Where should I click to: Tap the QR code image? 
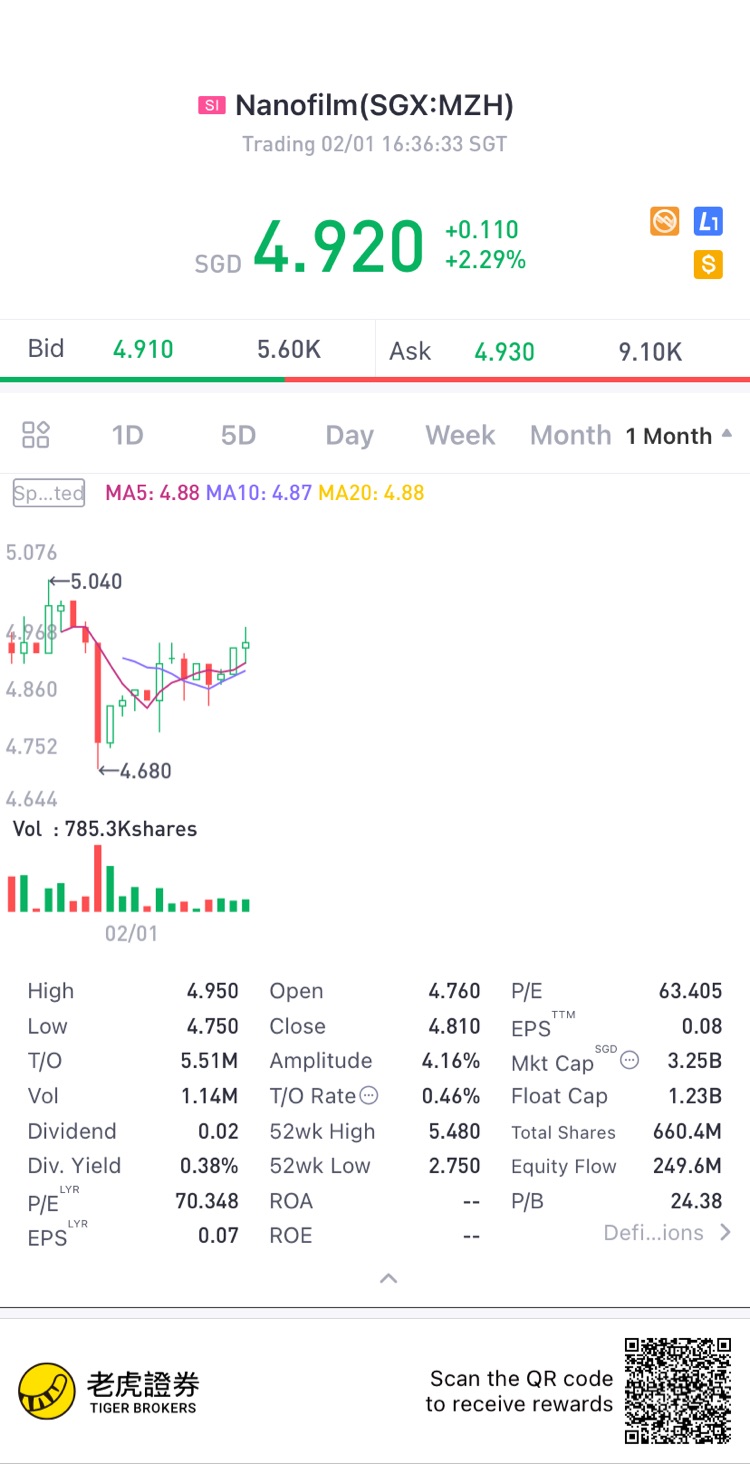click(679, 1391)
